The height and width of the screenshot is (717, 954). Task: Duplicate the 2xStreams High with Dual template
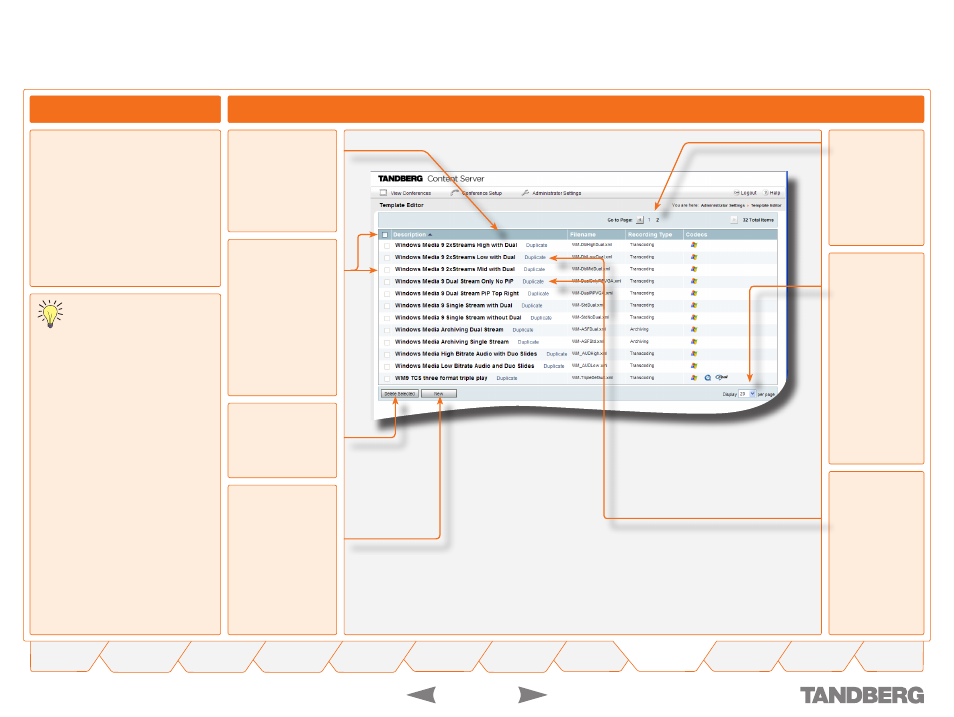(x=537, y=245)
